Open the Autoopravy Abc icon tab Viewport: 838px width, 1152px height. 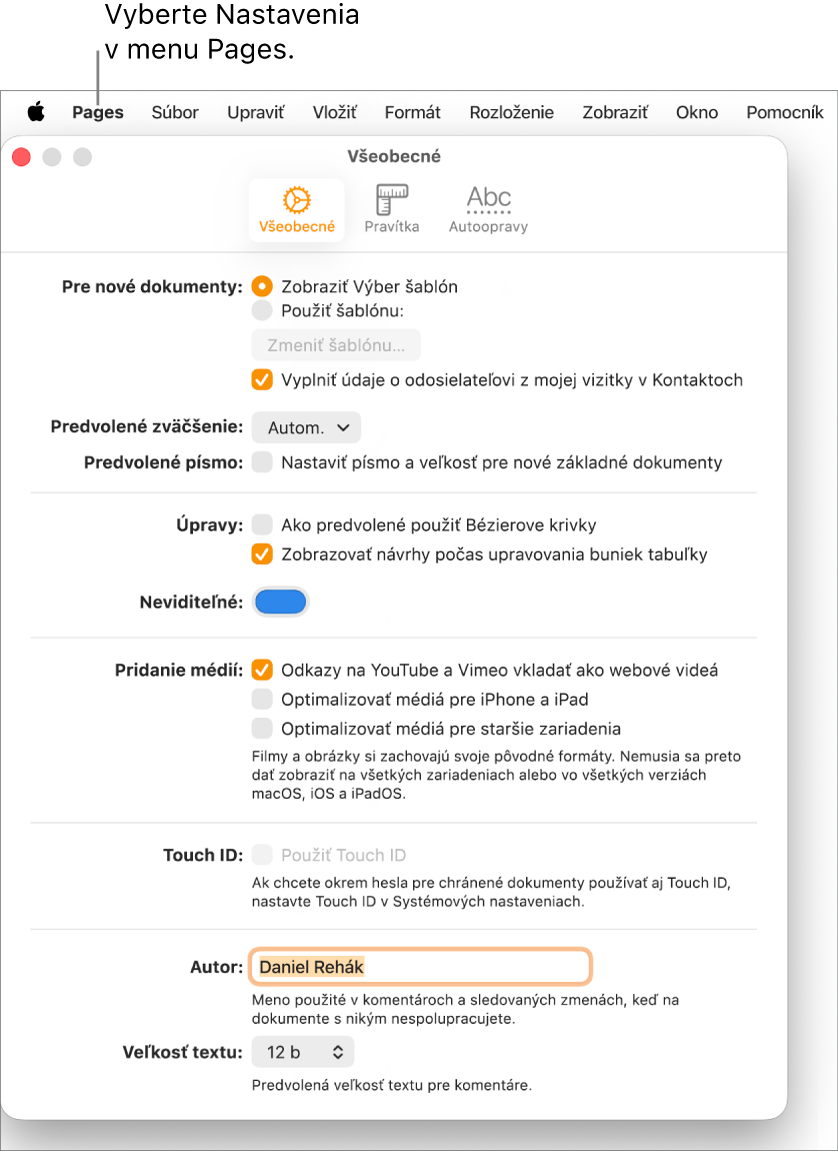[x=488, y=210]
